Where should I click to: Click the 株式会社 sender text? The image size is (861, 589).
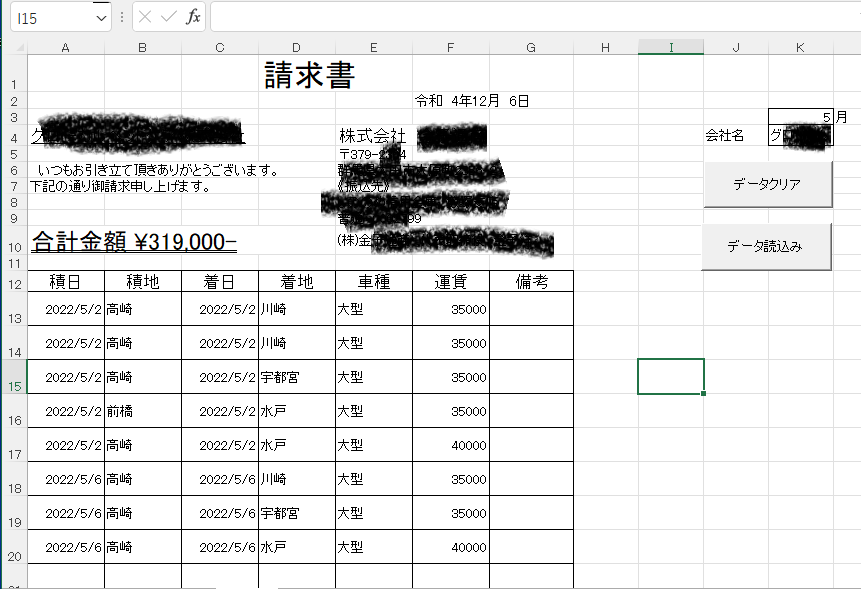coord(373,136)
